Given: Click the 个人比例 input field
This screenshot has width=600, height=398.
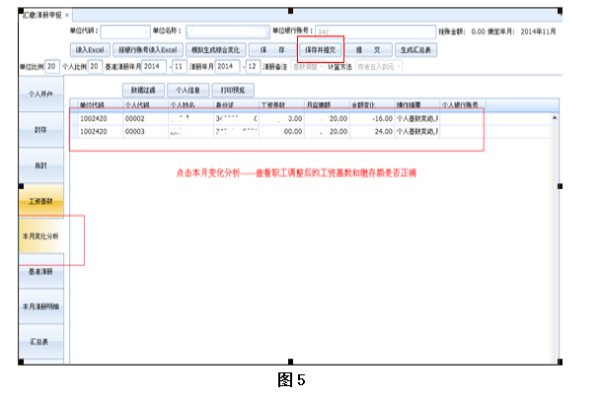Looking at the screenshot, I should tap(95, 67).
